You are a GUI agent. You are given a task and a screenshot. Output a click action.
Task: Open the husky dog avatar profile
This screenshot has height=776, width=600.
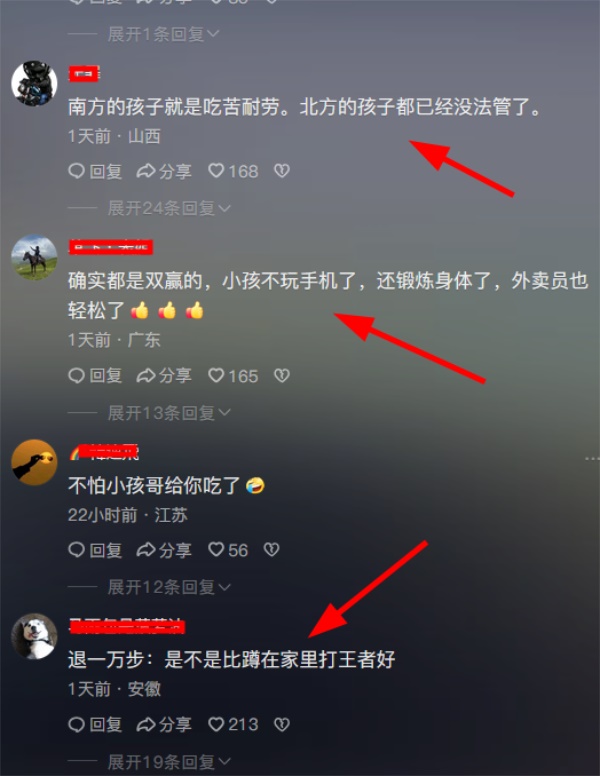tap(34, 636)
